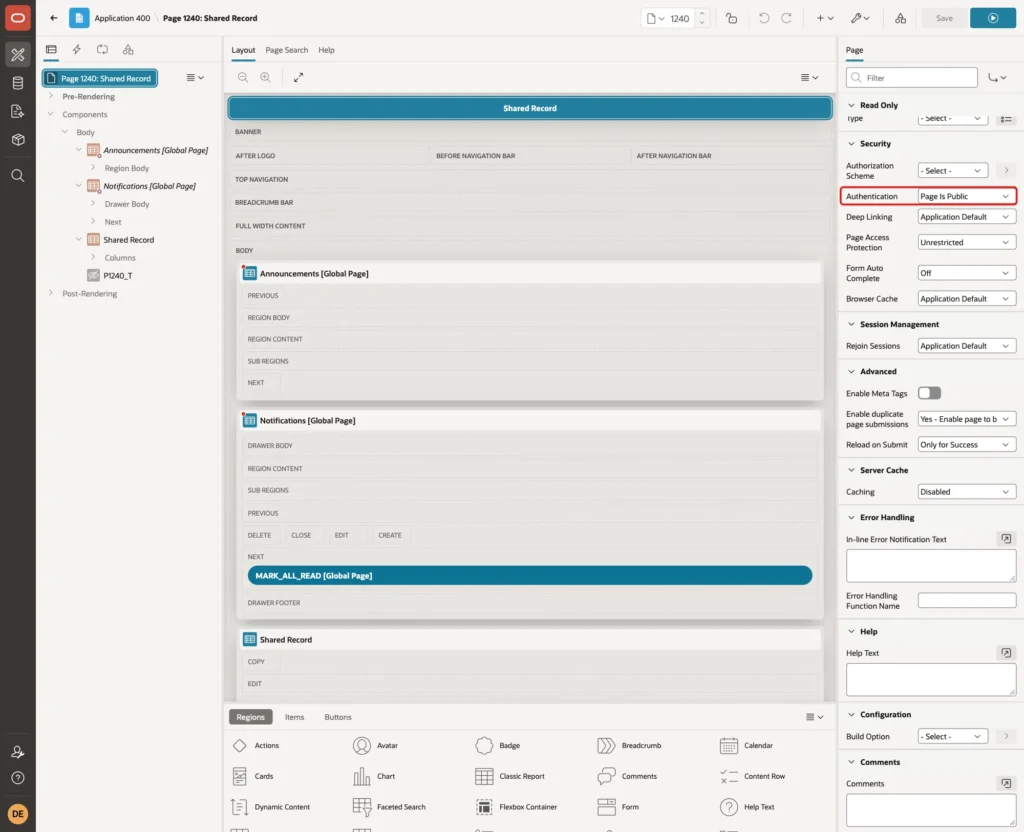This screenshot has width=1024, height=832.
Task: Switch to the Dynamic Actions tab
Action: [76, 50]
